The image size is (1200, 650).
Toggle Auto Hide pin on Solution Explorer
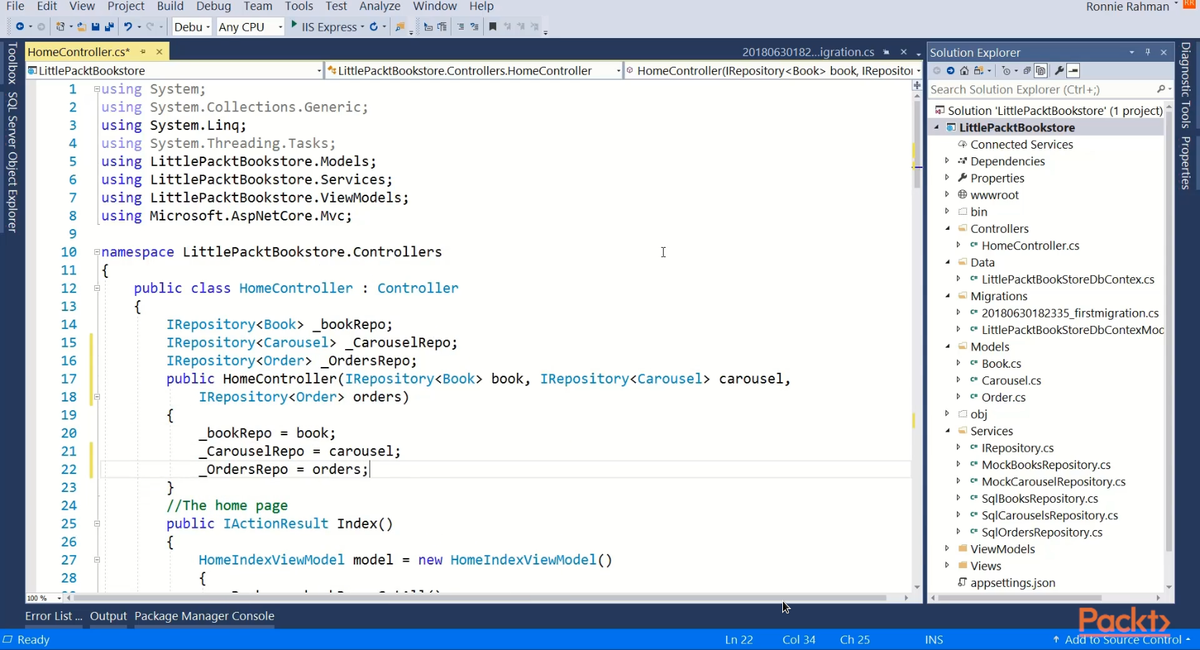click(1148, 52)
